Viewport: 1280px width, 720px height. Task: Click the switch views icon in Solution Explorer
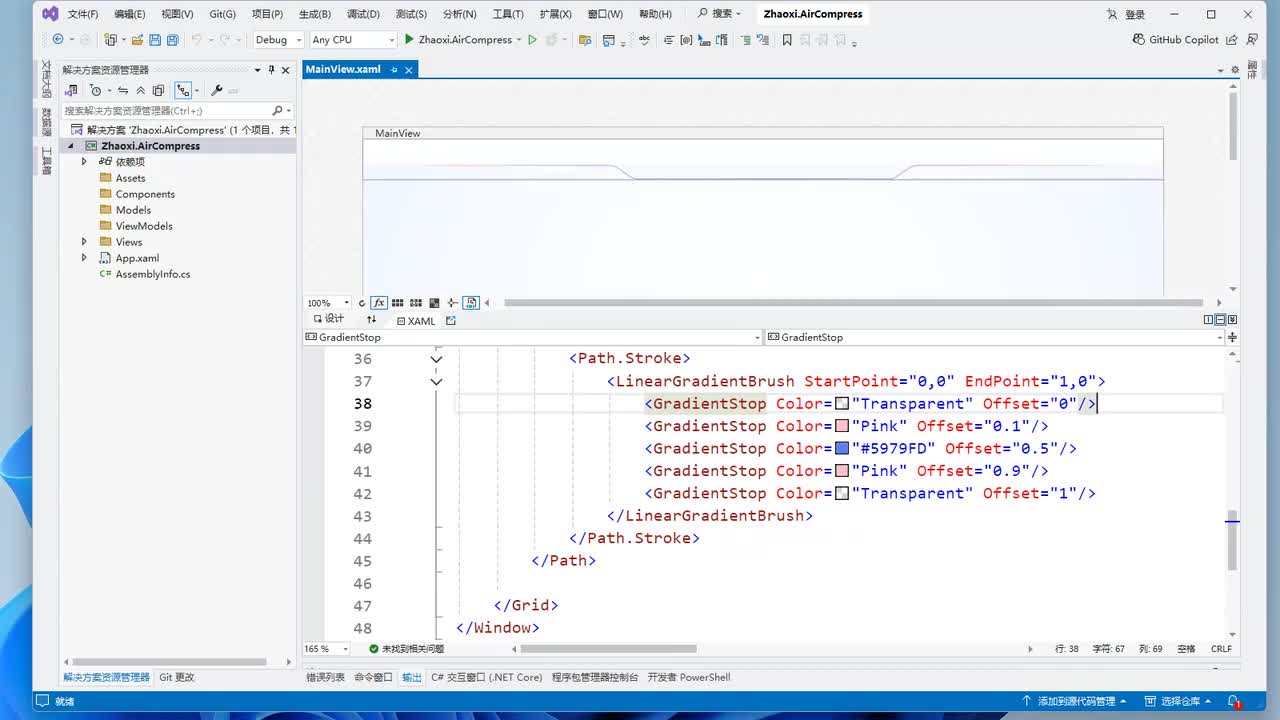point(71,91)
